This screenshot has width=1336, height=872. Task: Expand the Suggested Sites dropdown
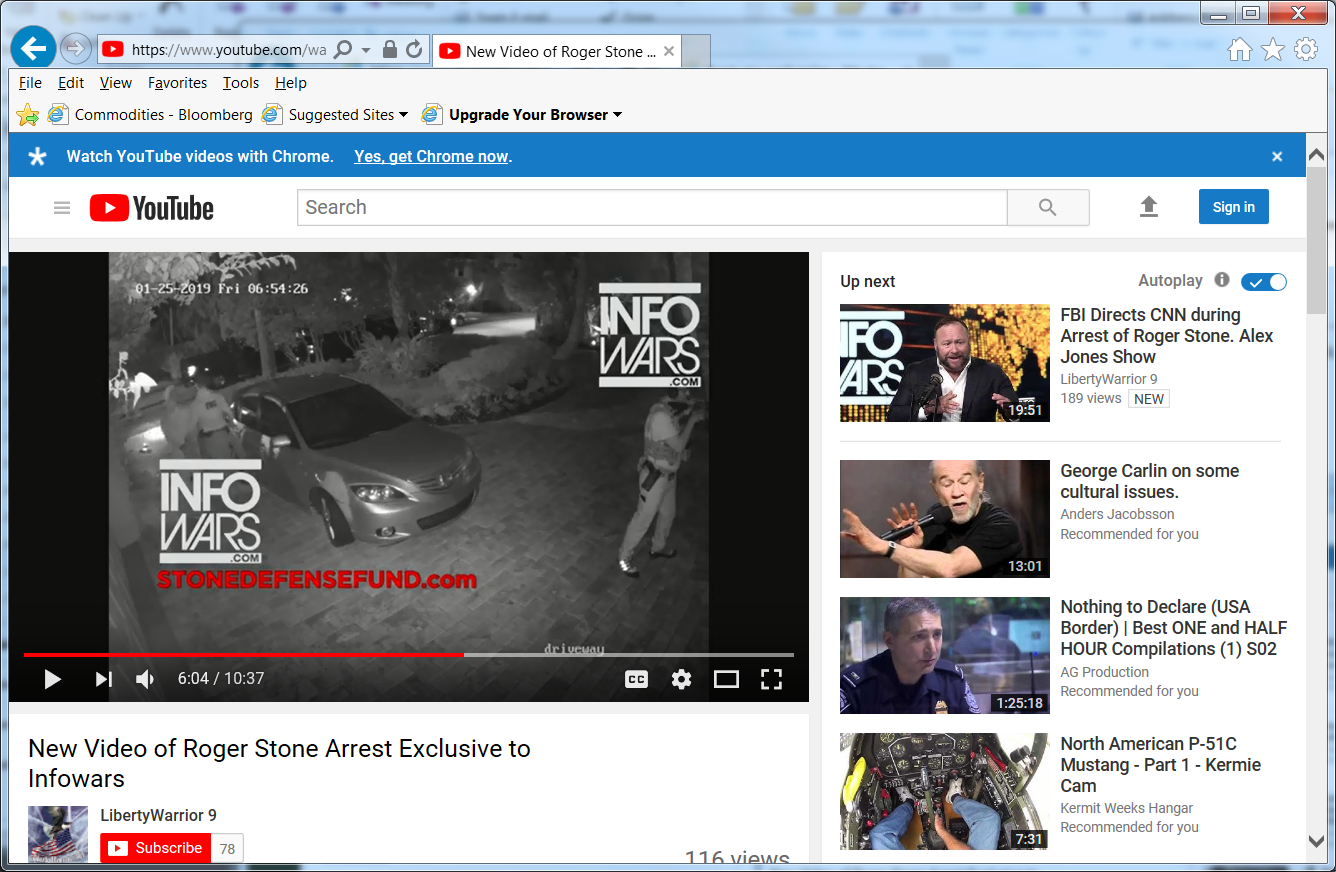tap(403, 115)
